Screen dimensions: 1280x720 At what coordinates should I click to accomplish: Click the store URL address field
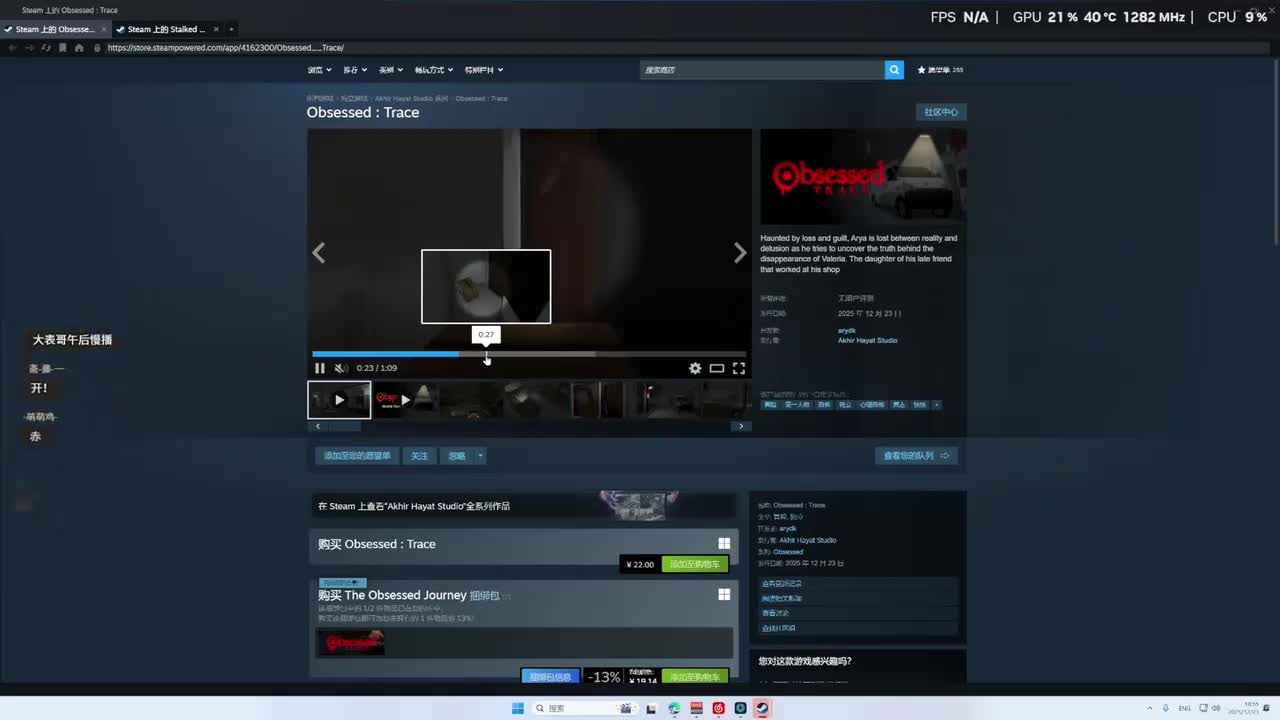(680, 47)
